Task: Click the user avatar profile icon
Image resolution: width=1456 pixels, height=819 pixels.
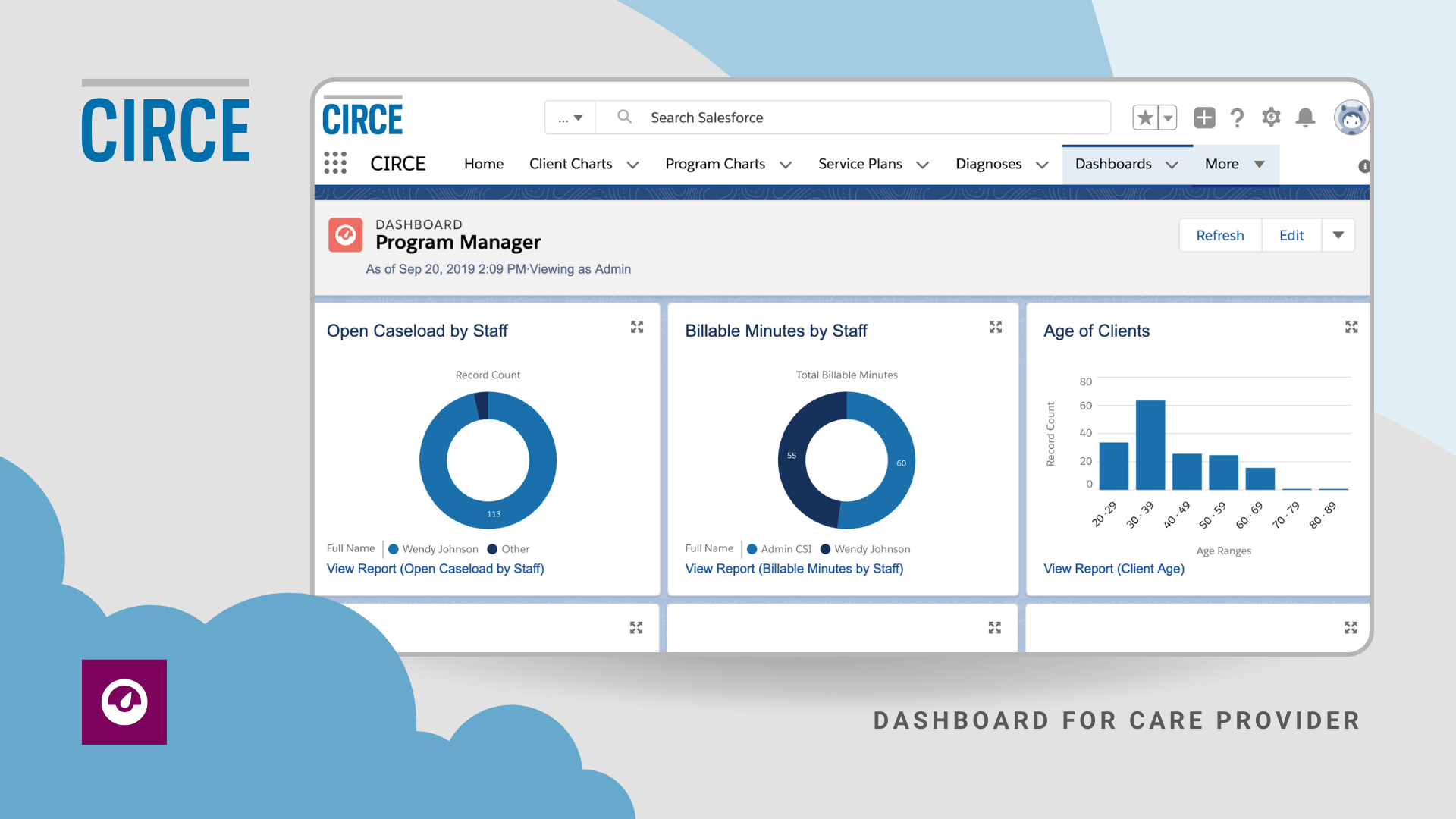Action: point(1351,118)
